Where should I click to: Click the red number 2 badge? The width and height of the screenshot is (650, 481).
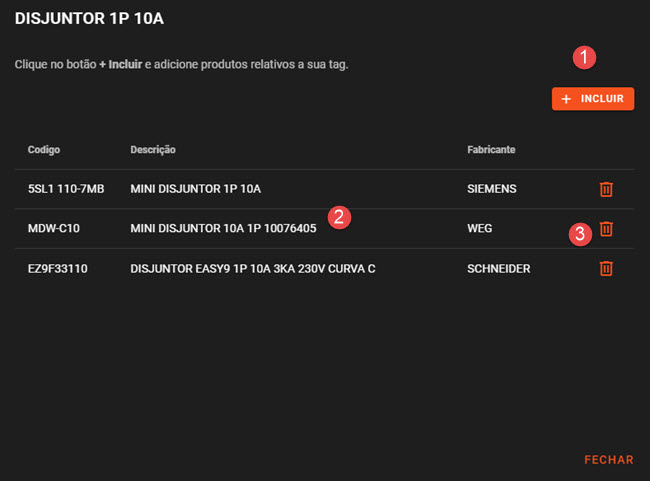tap(339, 216)
